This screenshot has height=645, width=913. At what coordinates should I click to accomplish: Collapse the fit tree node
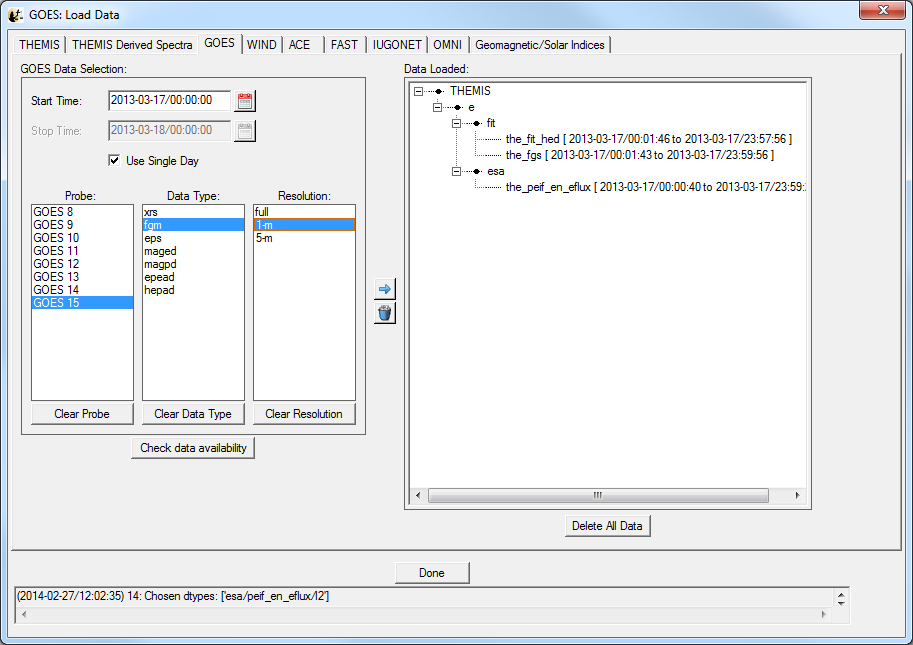coord(456,123)
